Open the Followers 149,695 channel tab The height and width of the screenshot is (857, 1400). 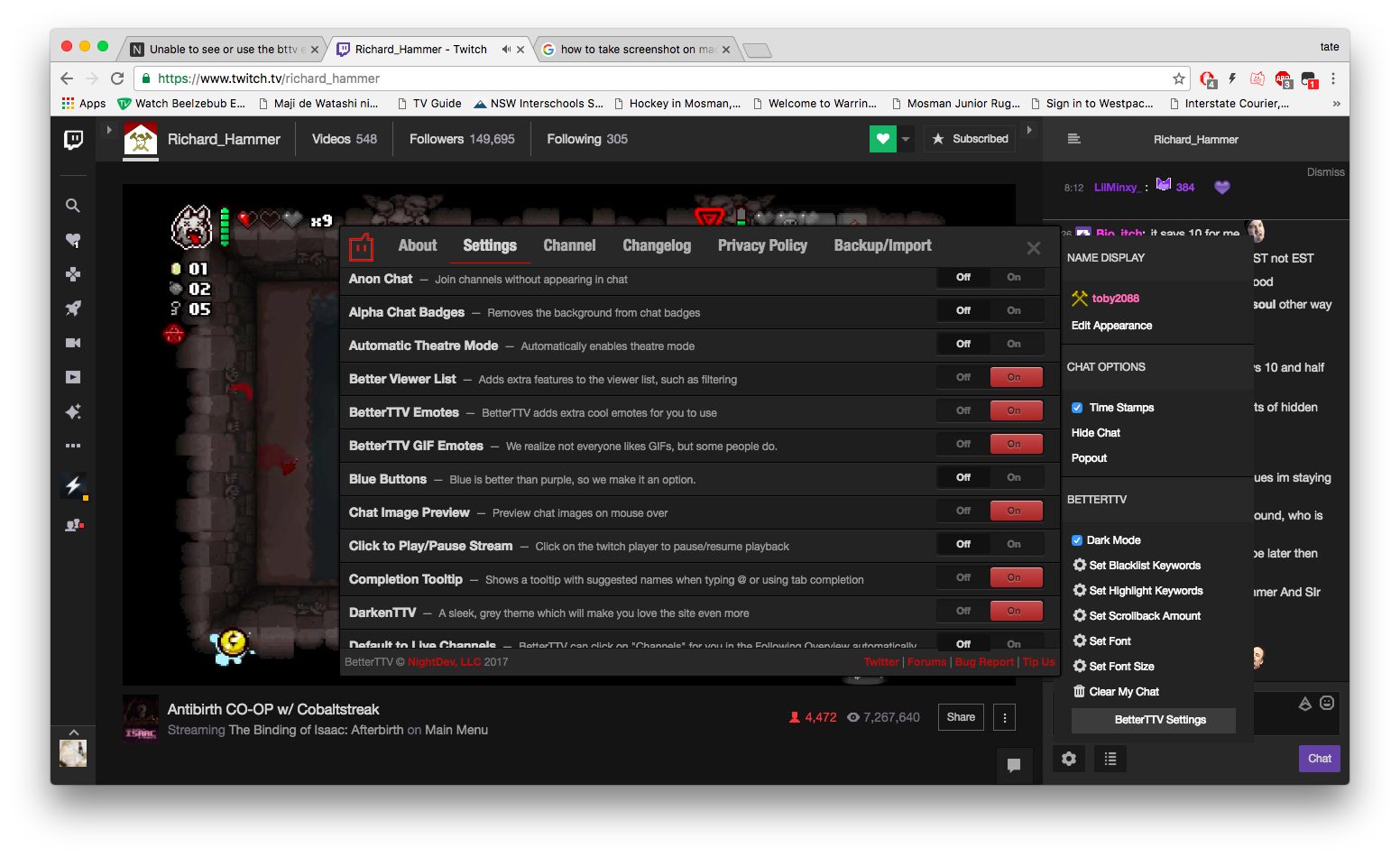(462, 139)
